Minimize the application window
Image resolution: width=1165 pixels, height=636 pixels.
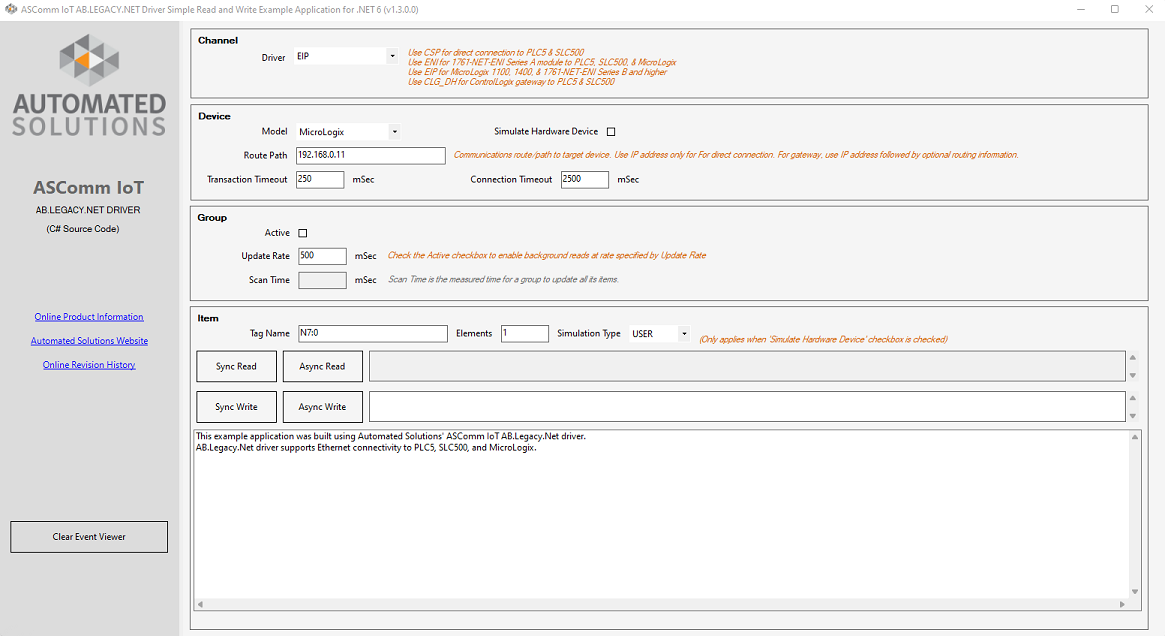1081,10
